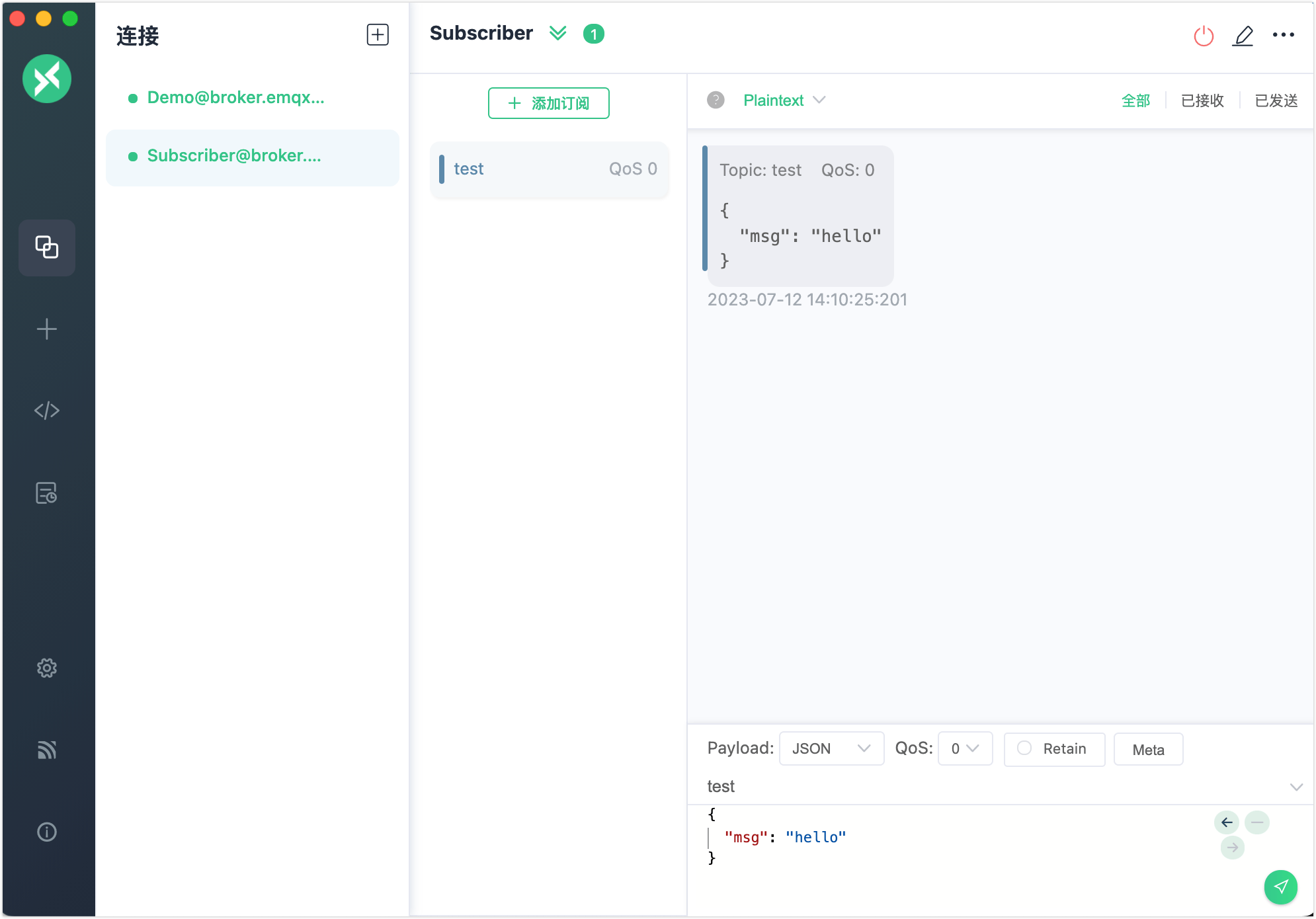Open the Payload JSON dropdown
The height and width of the screenshot is (919, 1316).
click(x=831, y=749)
